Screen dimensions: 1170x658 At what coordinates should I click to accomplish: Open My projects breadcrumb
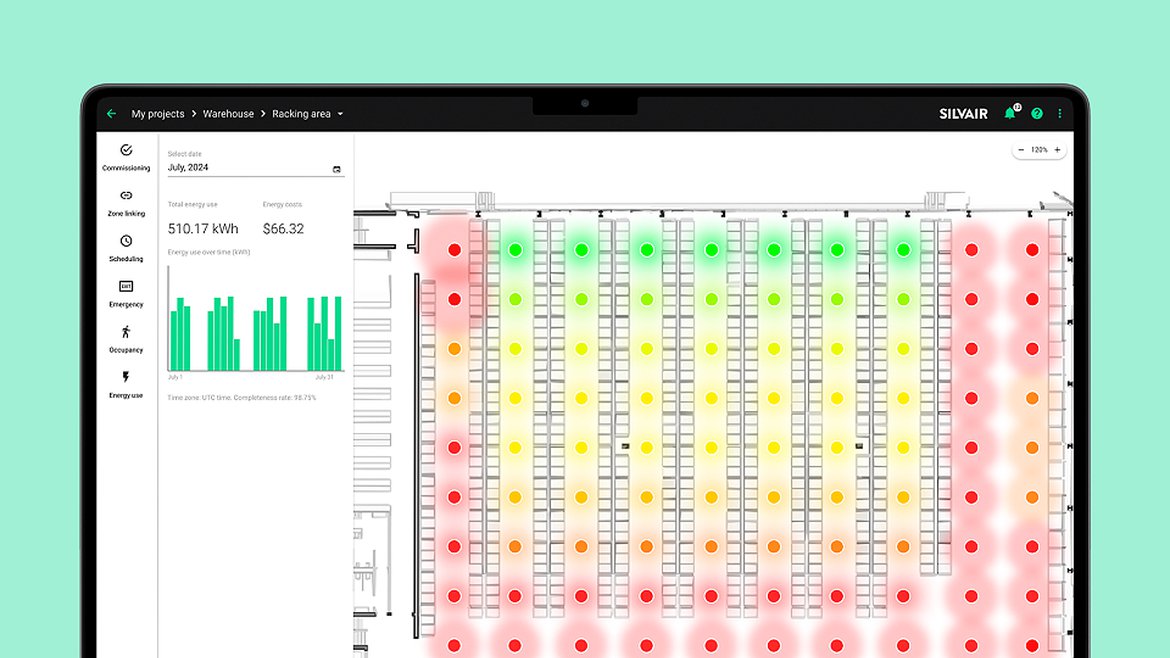pyautogui.click(x=157, y=114)
